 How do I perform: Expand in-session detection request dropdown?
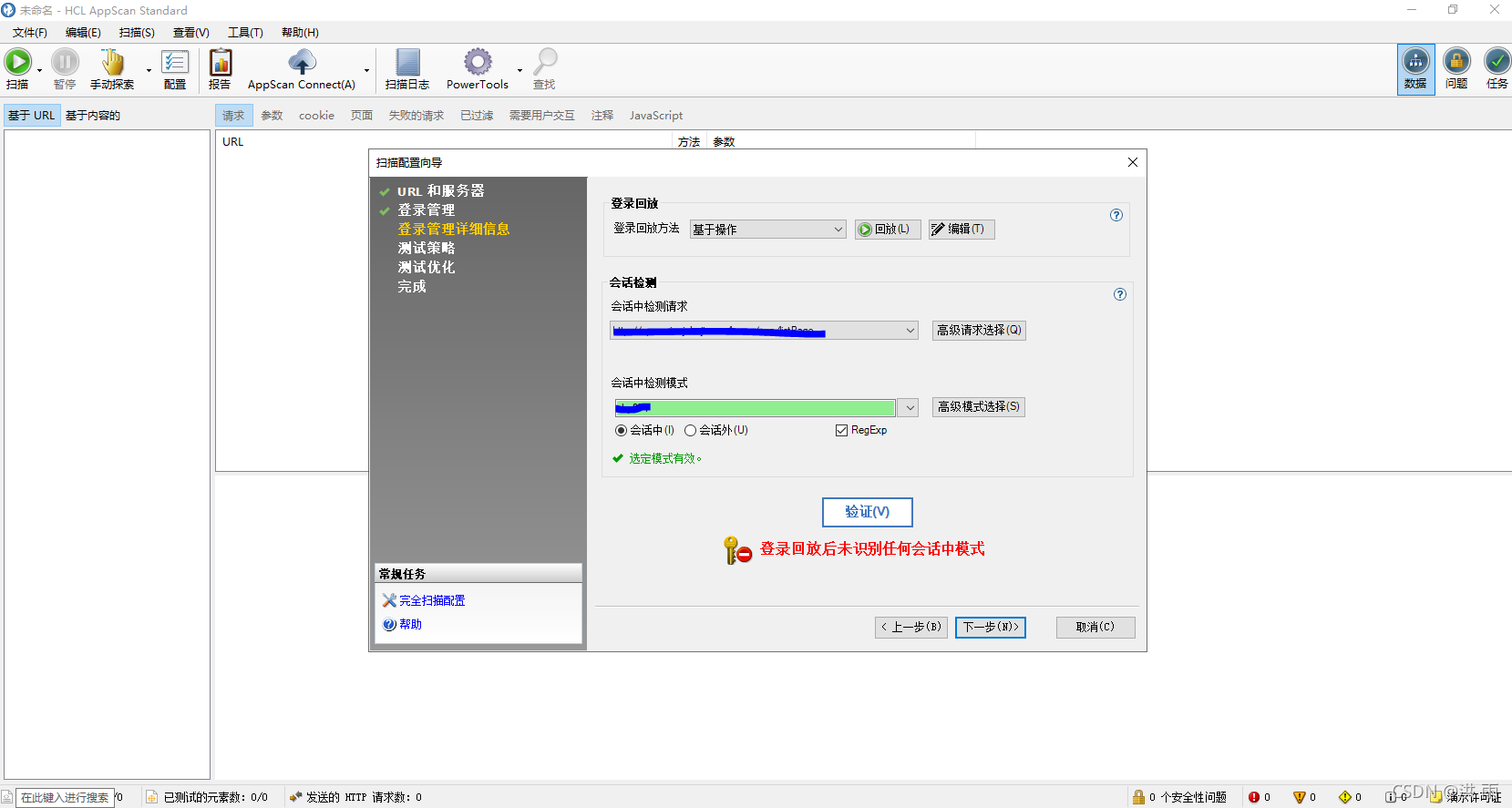pyautogui.click(x=910, y=331)
